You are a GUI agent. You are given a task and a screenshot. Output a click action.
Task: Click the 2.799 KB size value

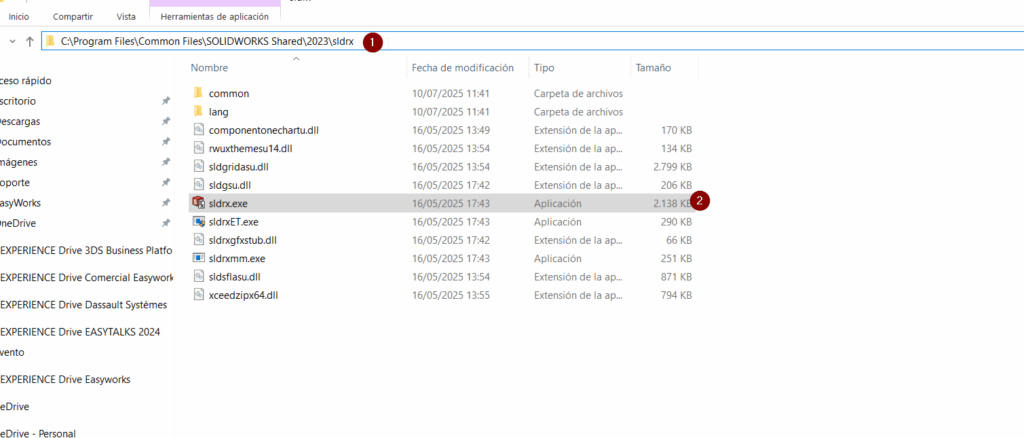coord(672,166)
